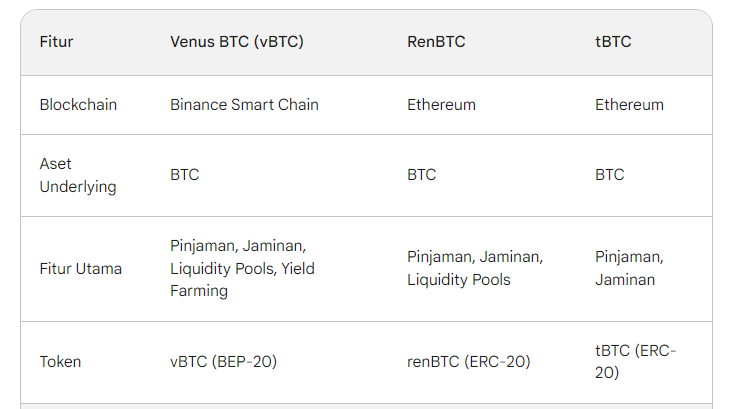Viewport: 736px width, 409px height.
Task: Click the Fitur Utama row label
Action: click(x=81, y=269)
